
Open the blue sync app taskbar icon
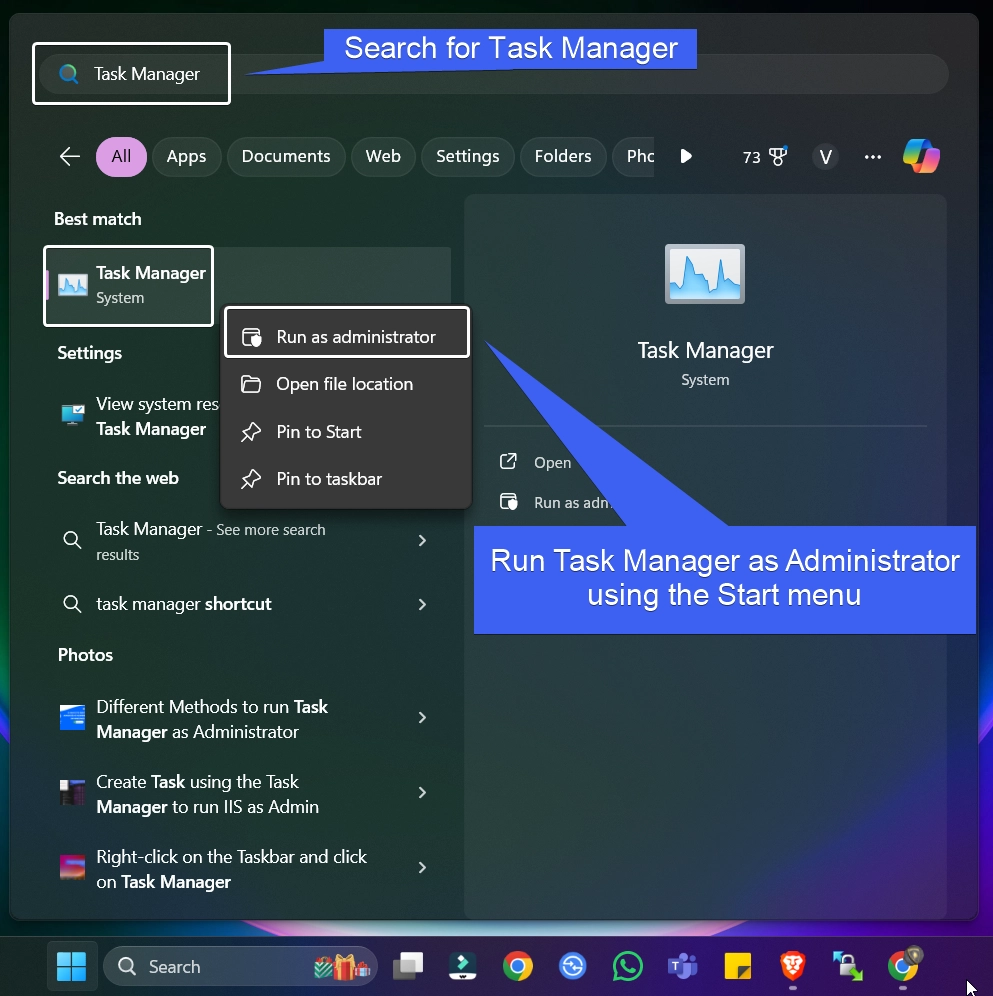[572, 967]
